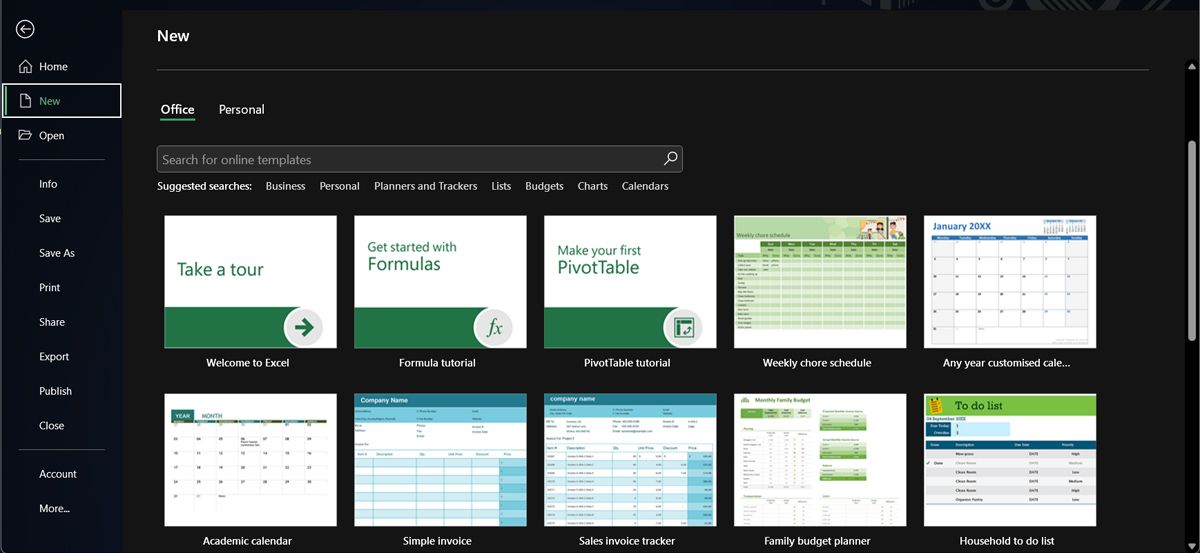Open the Welcome to Excel template
Screen dimensions: 1200x553
tap(250, 282)
